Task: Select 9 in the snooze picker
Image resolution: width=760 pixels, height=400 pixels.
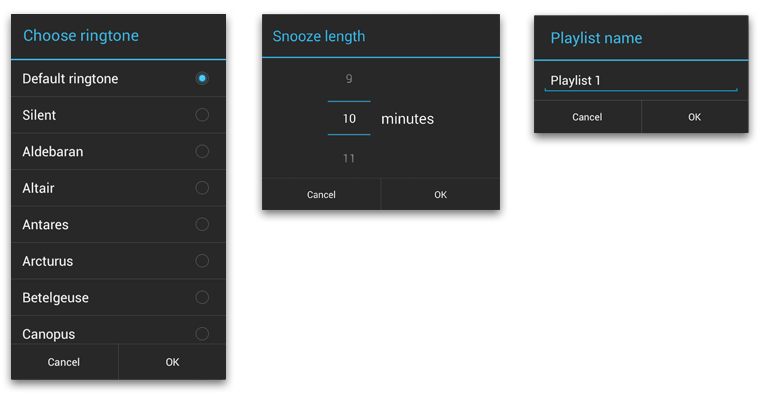Action: (x=349, y=79)
